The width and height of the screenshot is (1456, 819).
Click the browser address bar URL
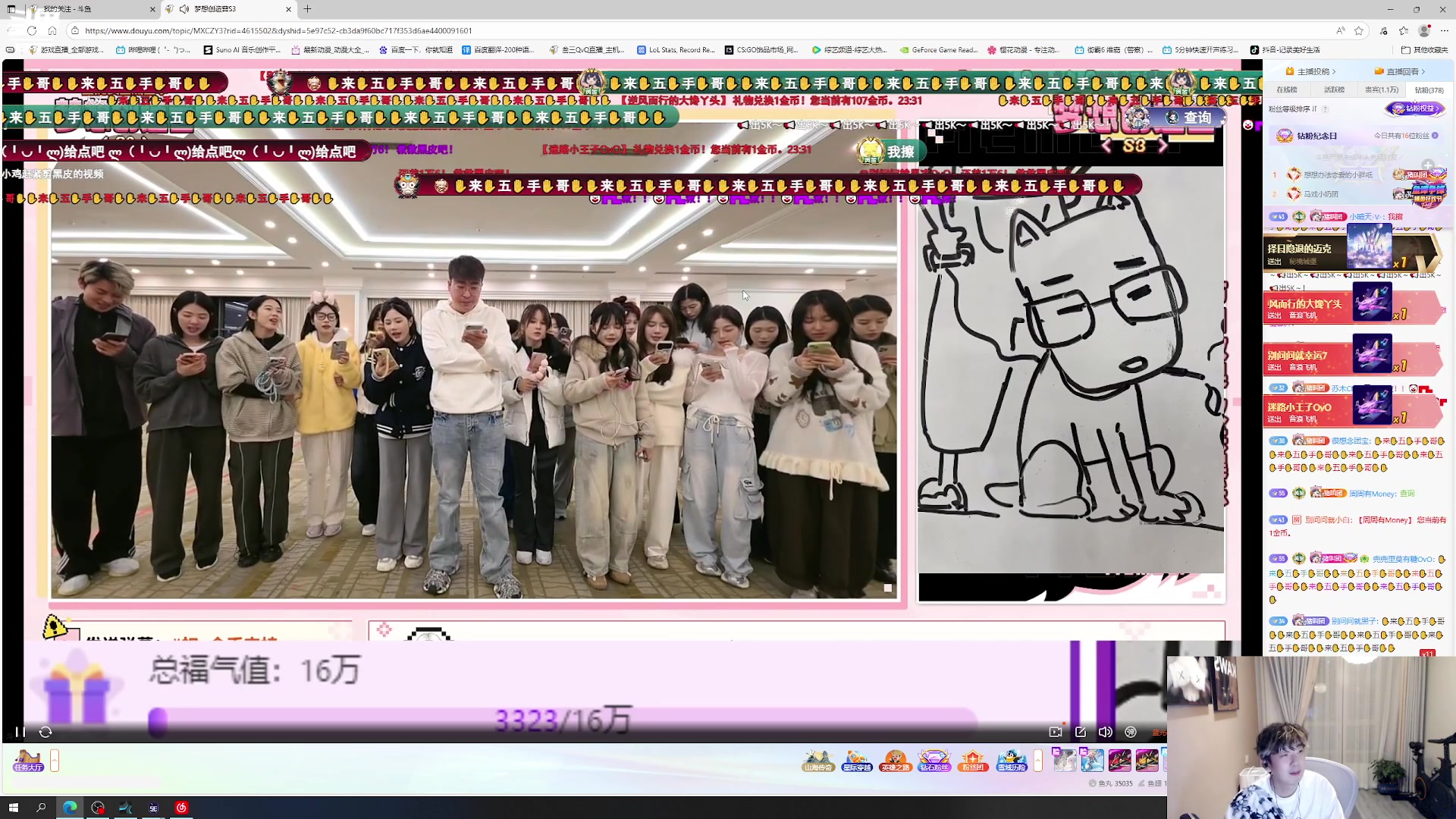pos(278,30)
